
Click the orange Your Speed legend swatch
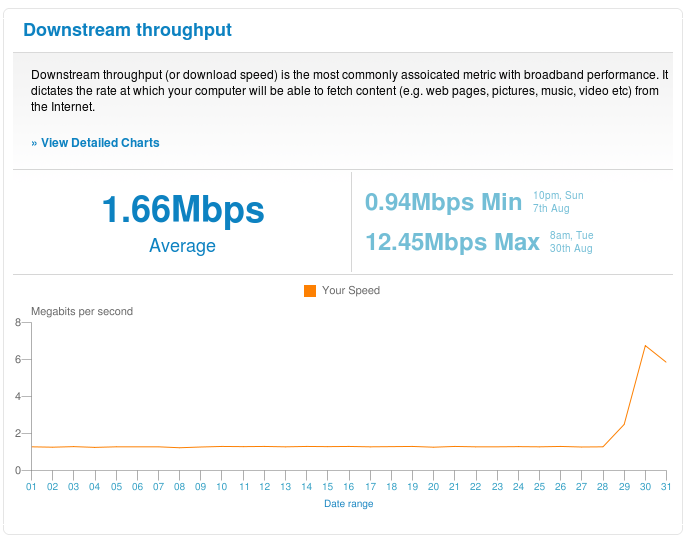click(310, 291)
